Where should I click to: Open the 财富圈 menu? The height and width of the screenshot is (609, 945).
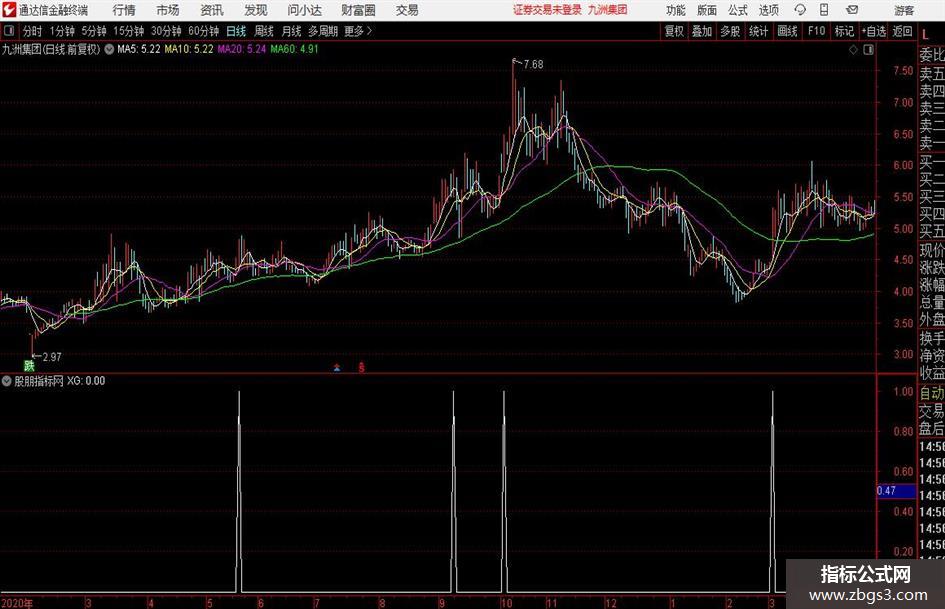tap(359, 10)
